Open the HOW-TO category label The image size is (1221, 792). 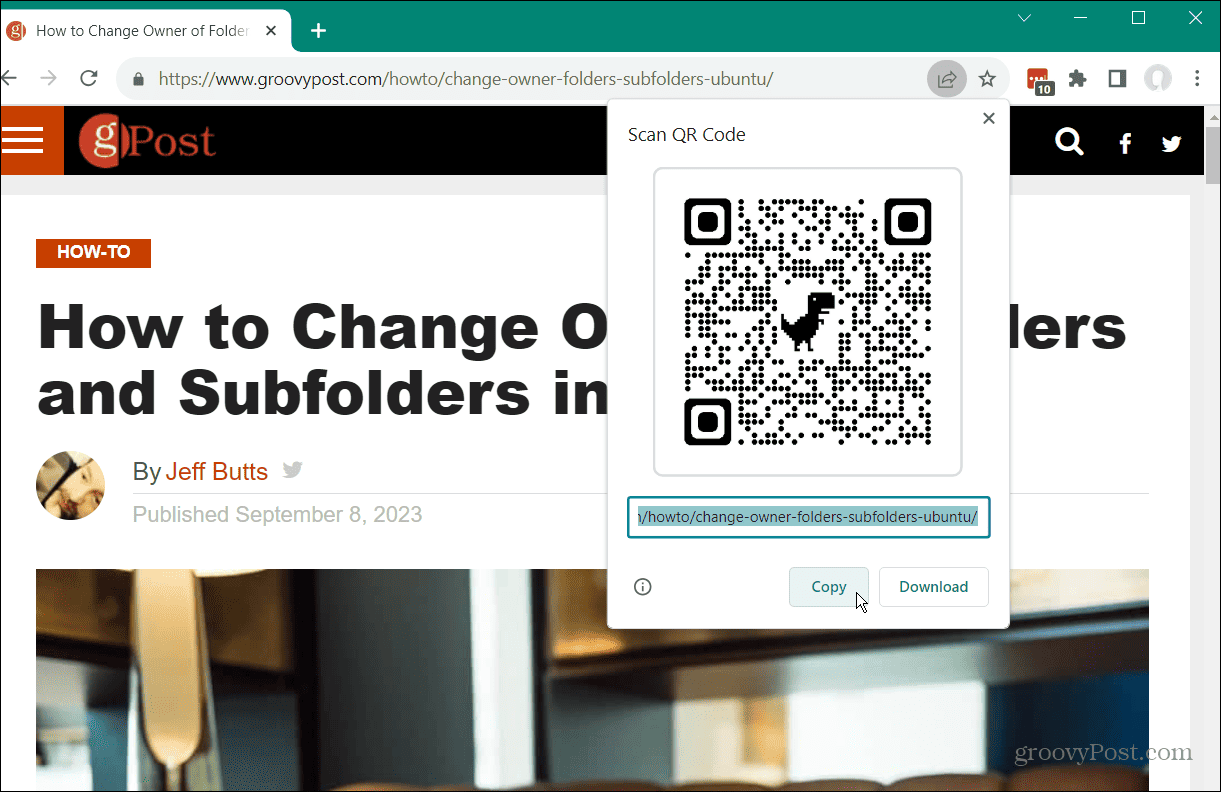(x=94, y=253)
